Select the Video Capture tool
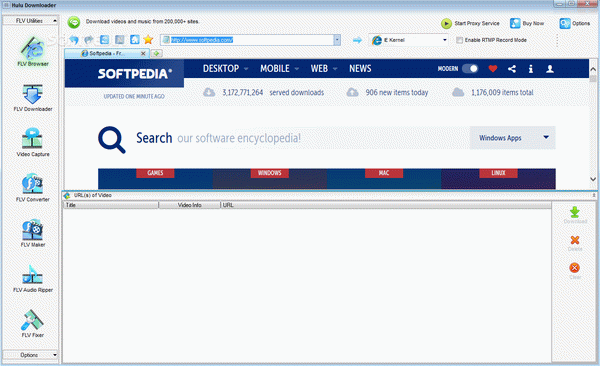Screen dimensions: 600x366 [x=33, y=142]
